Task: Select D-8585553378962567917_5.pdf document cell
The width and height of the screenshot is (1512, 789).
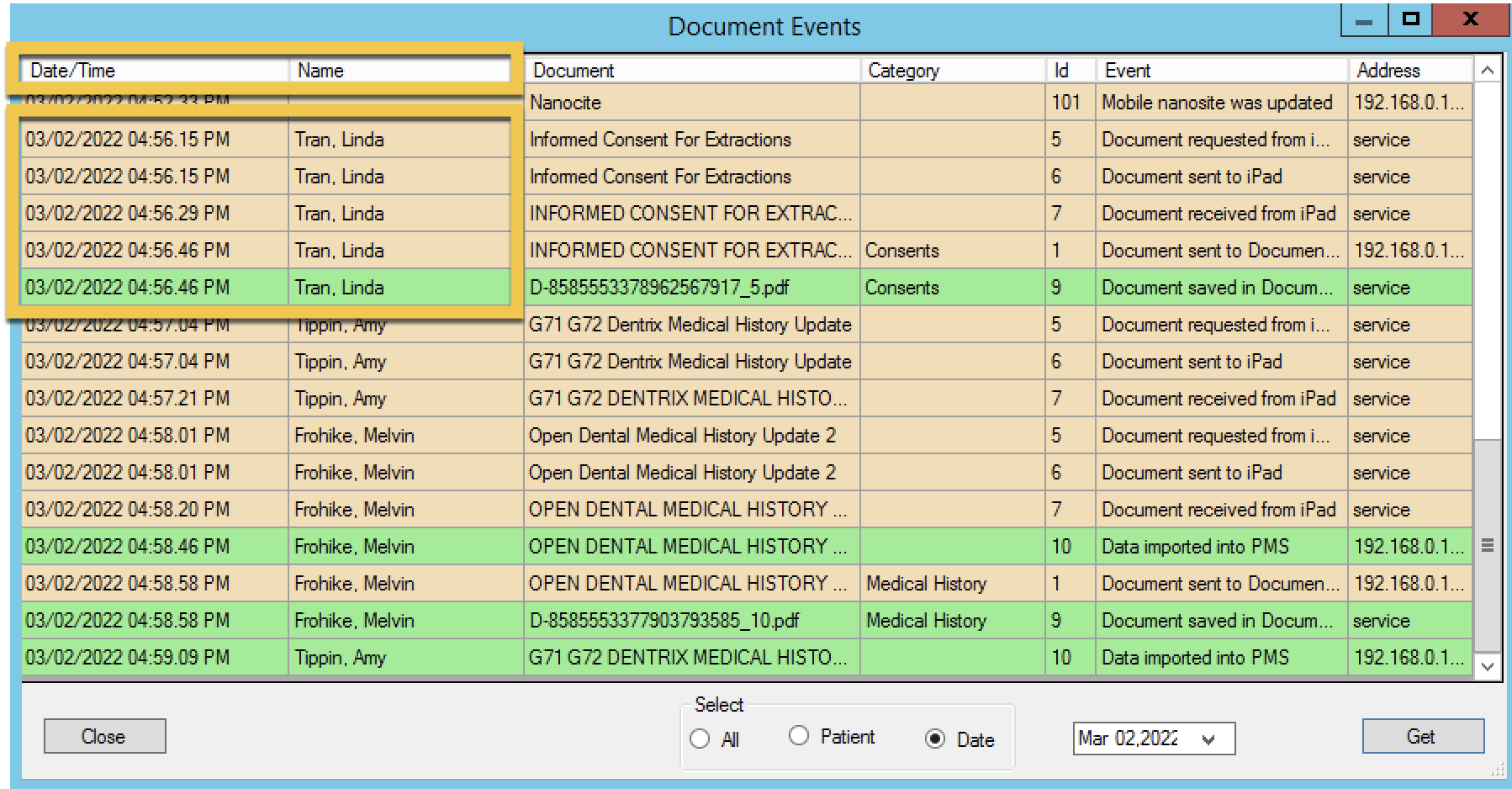Action: 692,288
